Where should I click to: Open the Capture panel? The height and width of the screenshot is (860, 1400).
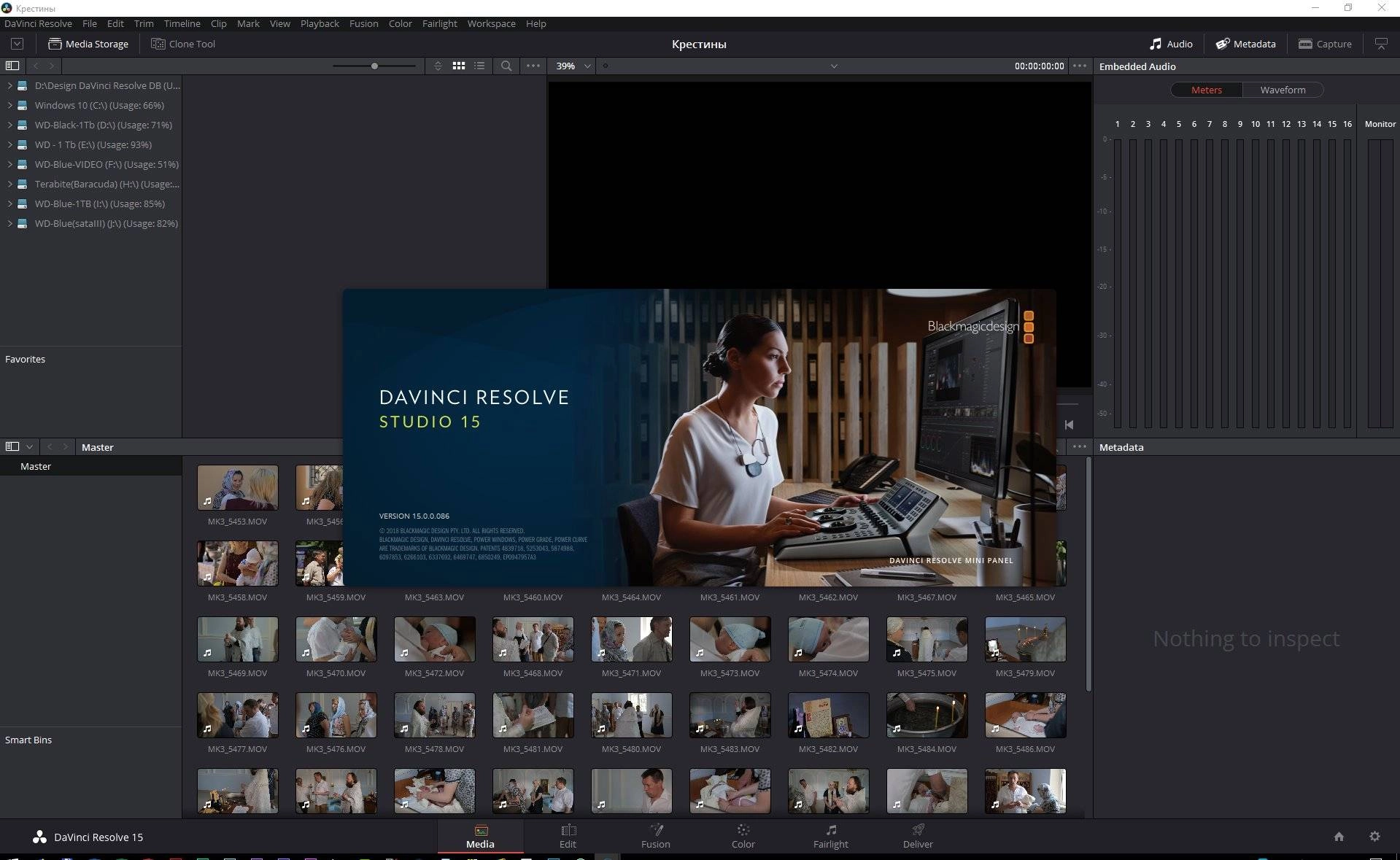tap(1325, 44)
